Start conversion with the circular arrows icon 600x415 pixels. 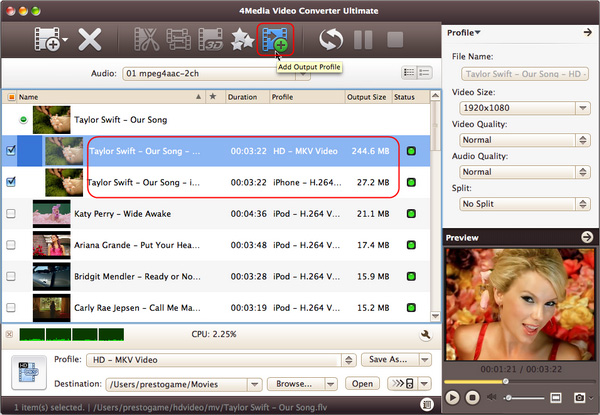coord(331,41)
